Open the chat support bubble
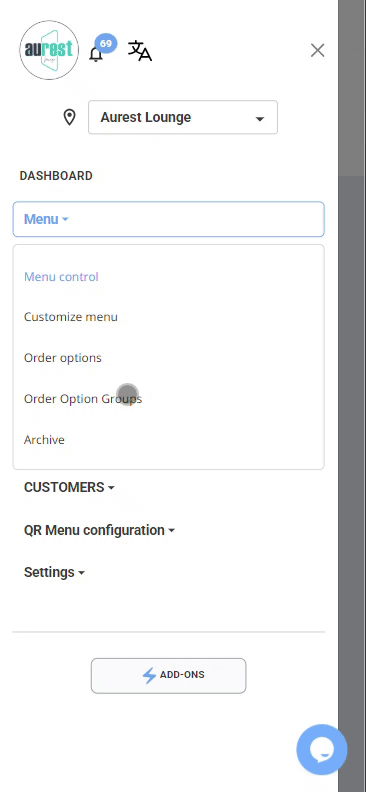 [x=322, y=750]
